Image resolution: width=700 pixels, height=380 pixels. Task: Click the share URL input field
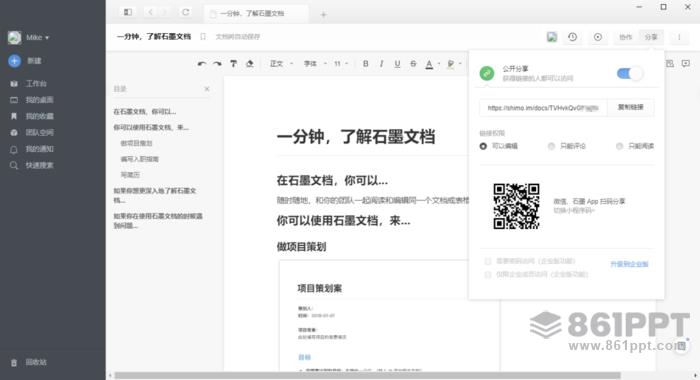coord(543,108)
